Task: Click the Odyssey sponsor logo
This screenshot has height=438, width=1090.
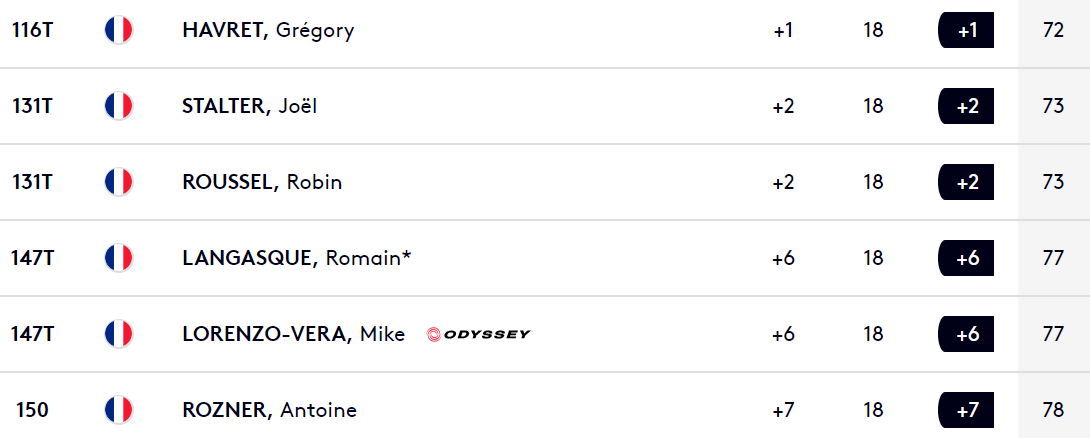Action: (x=478, y=334)
